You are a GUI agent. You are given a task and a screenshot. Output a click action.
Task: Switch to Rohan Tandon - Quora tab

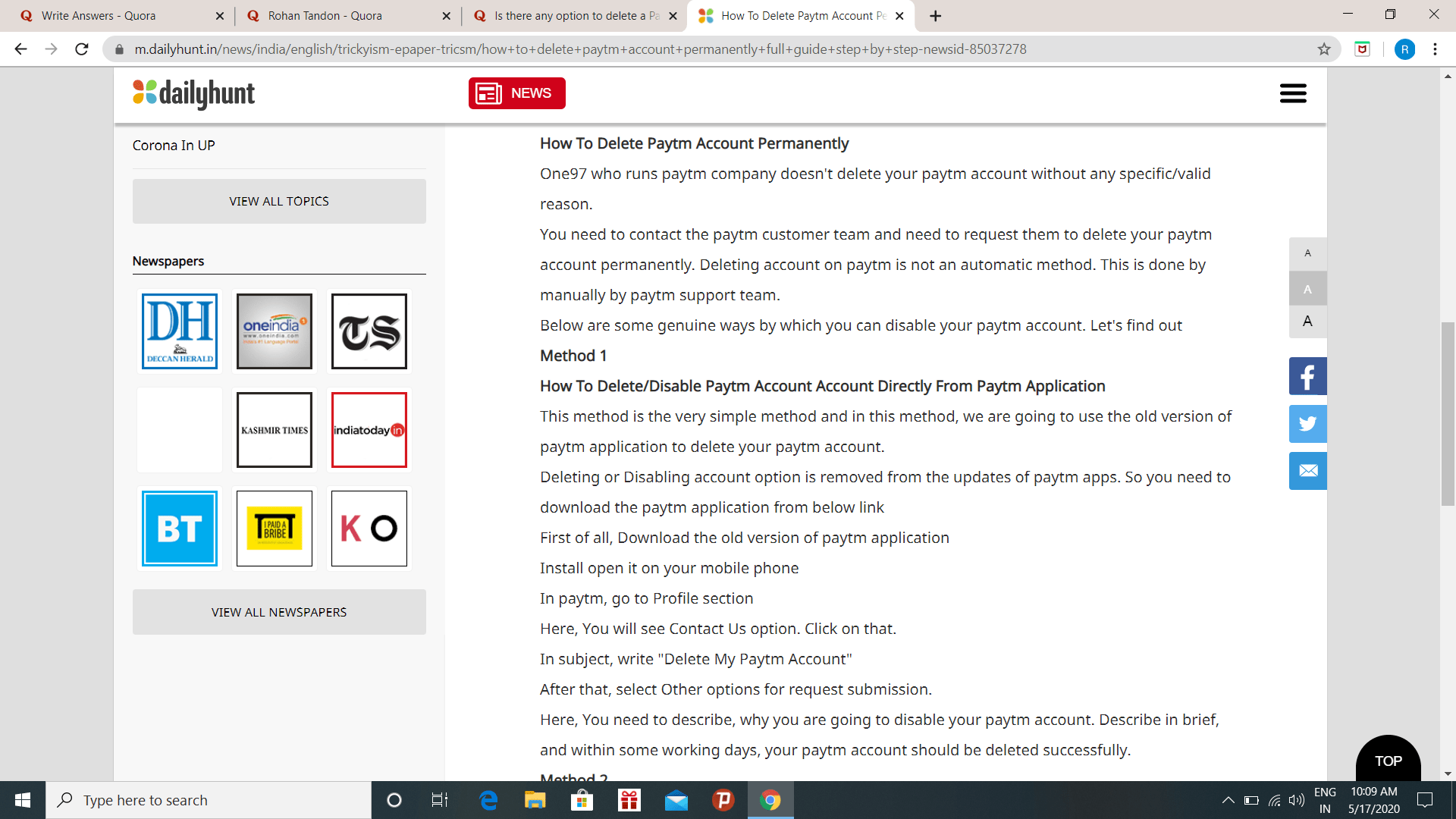tap(325, 16)
